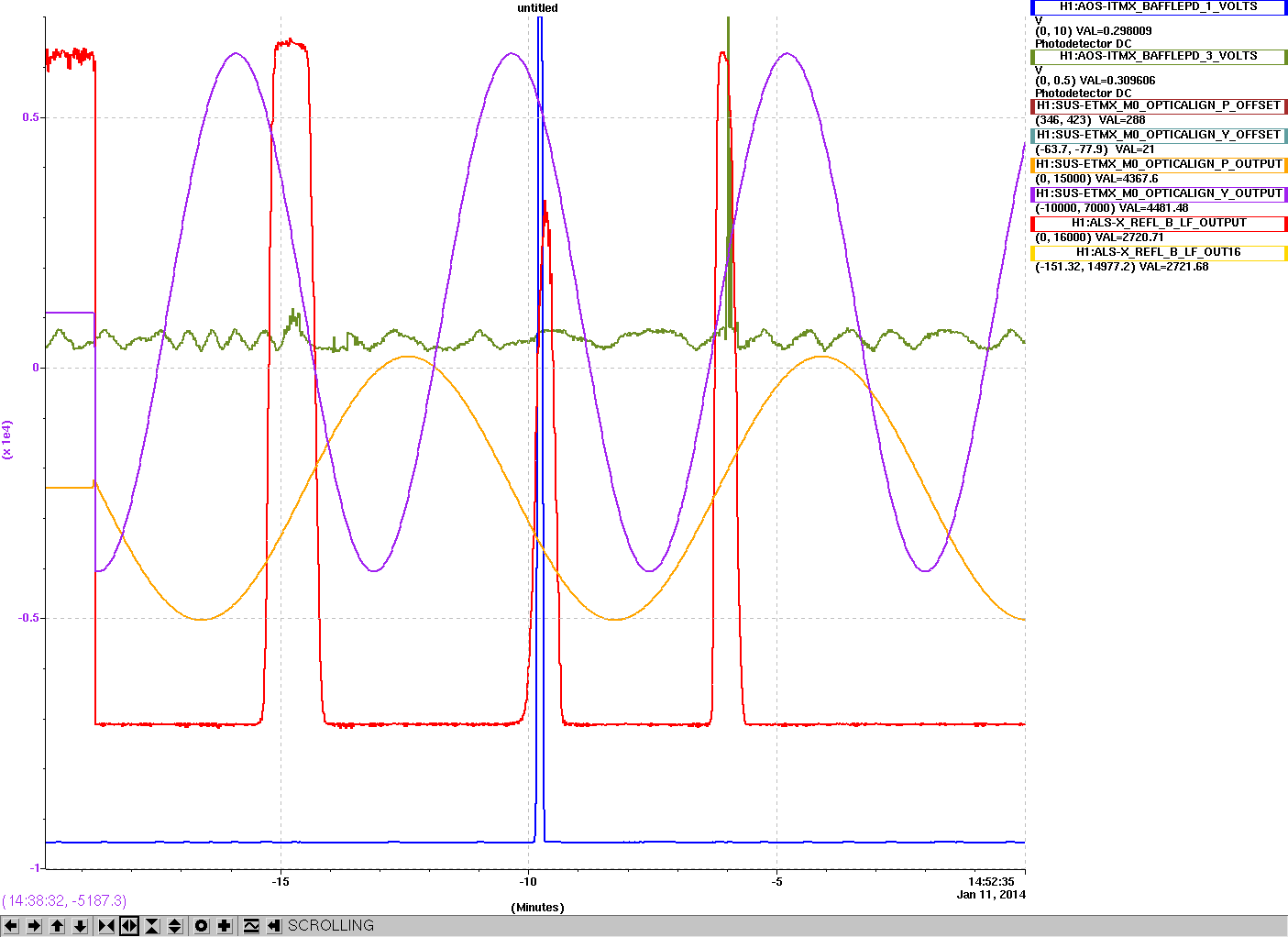Select the H1:AOS-ITMX_BAFFLEPD_3_VOLTS legend entry
This screenshot has height=937, width=1288.
click(1159, 56)
